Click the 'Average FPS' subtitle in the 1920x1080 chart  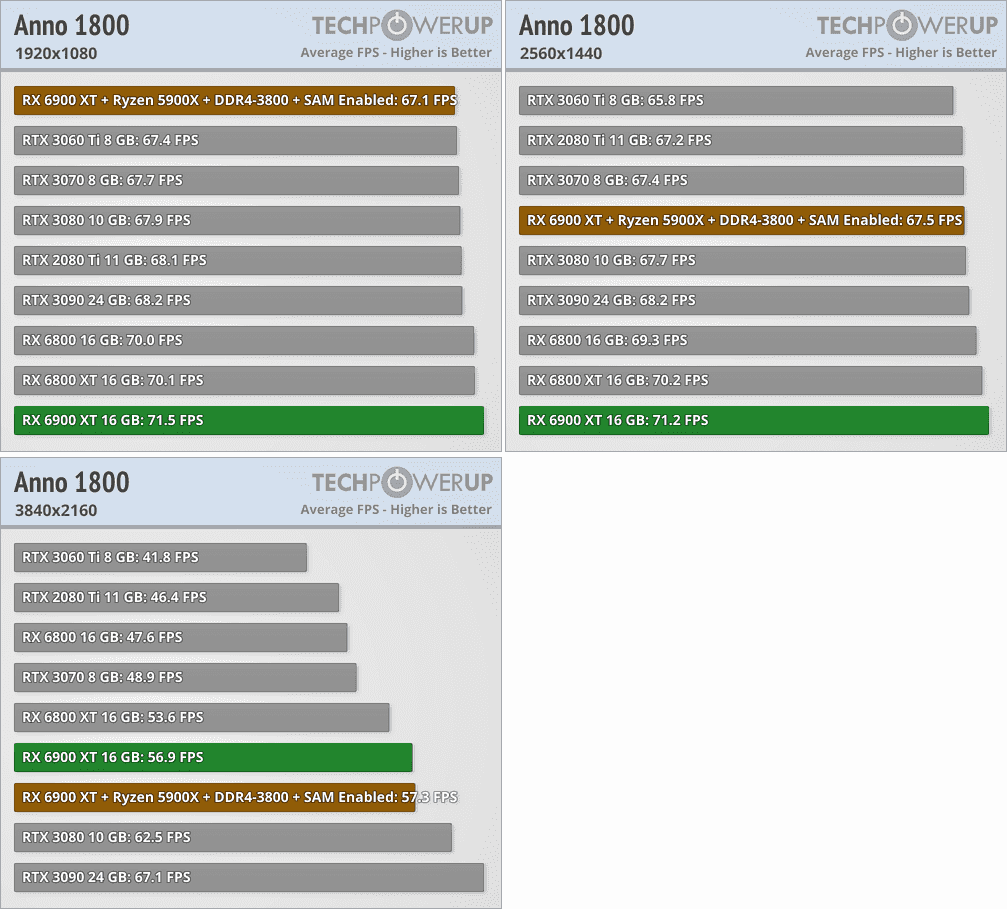coord(396,53)
